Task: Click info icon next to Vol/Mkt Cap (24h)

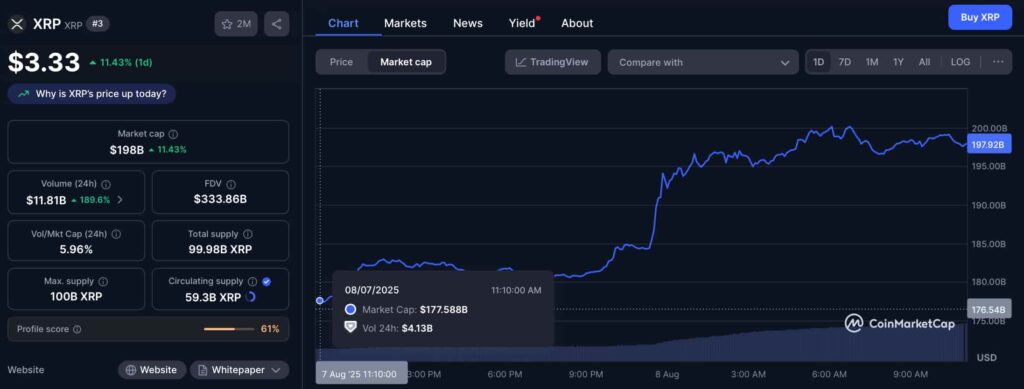Action: tap(116, 234)
